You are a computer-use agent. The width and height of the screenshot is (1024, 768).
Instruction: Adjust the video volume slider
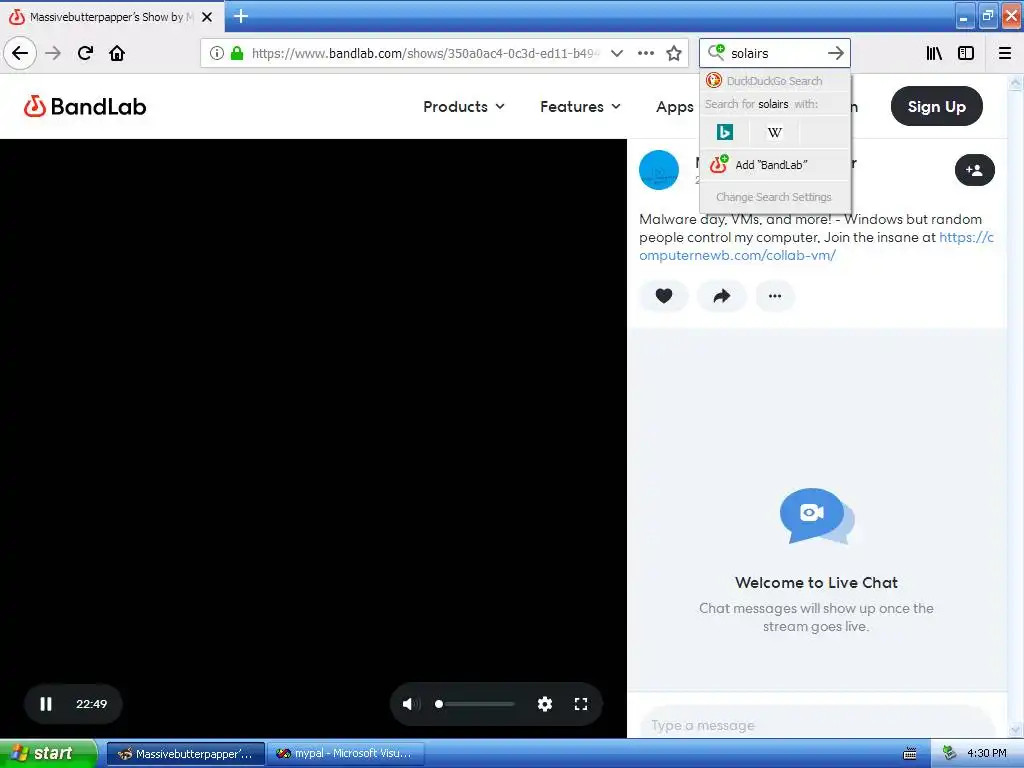(x=475, y=704)
